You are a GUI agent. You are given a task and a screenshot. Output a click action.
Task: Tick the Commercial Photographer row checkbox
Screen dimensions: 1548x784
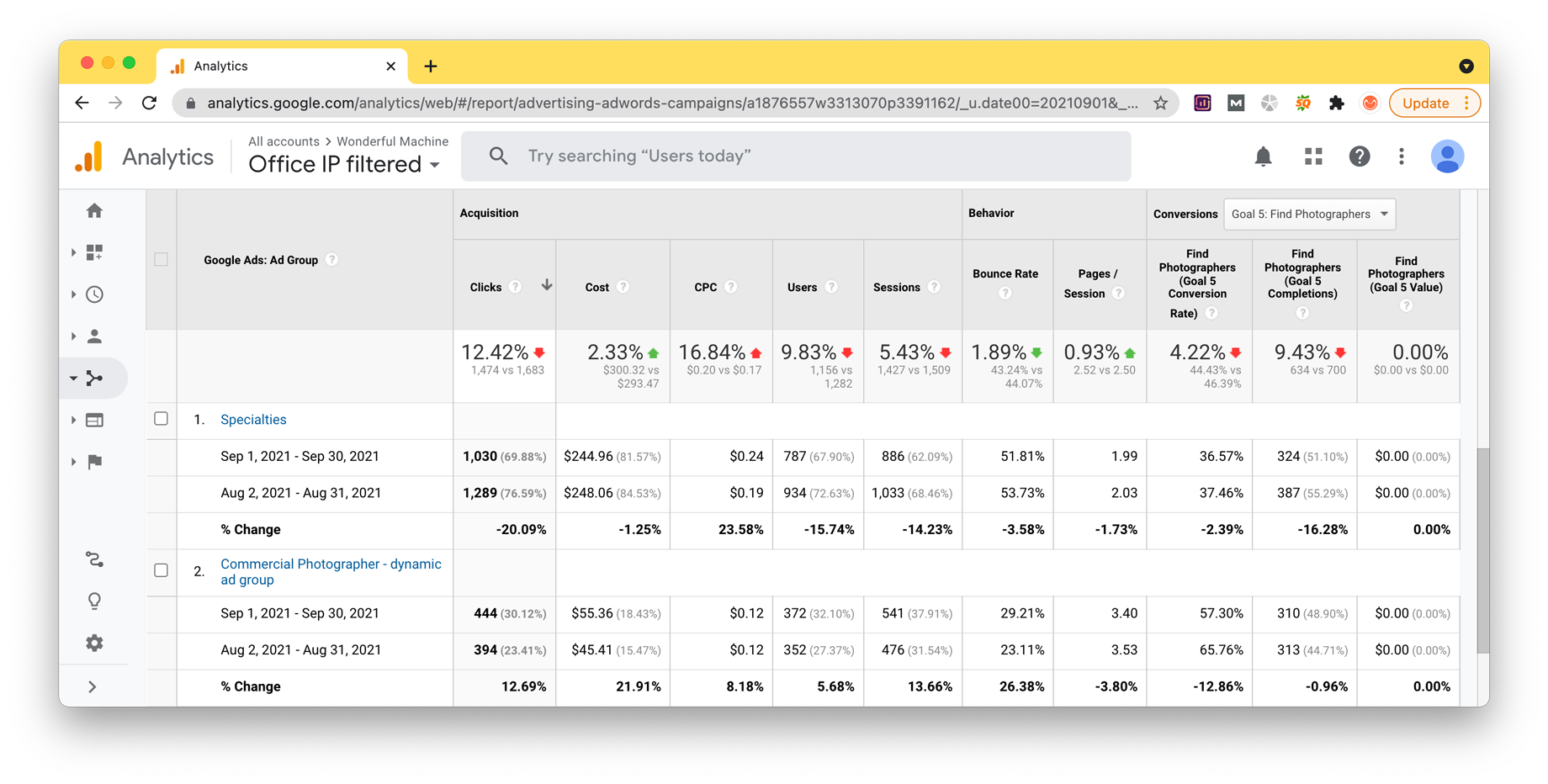(161, 570)
